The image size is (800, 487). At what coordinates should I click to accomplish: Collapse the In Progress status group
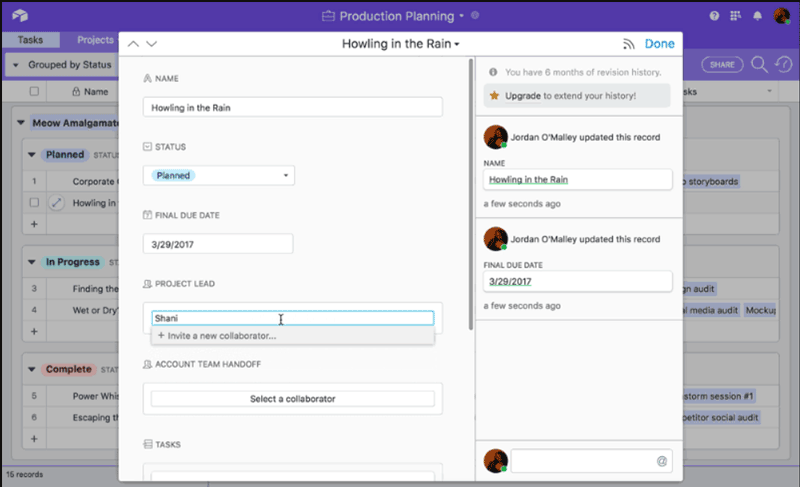tap(32, 262)
